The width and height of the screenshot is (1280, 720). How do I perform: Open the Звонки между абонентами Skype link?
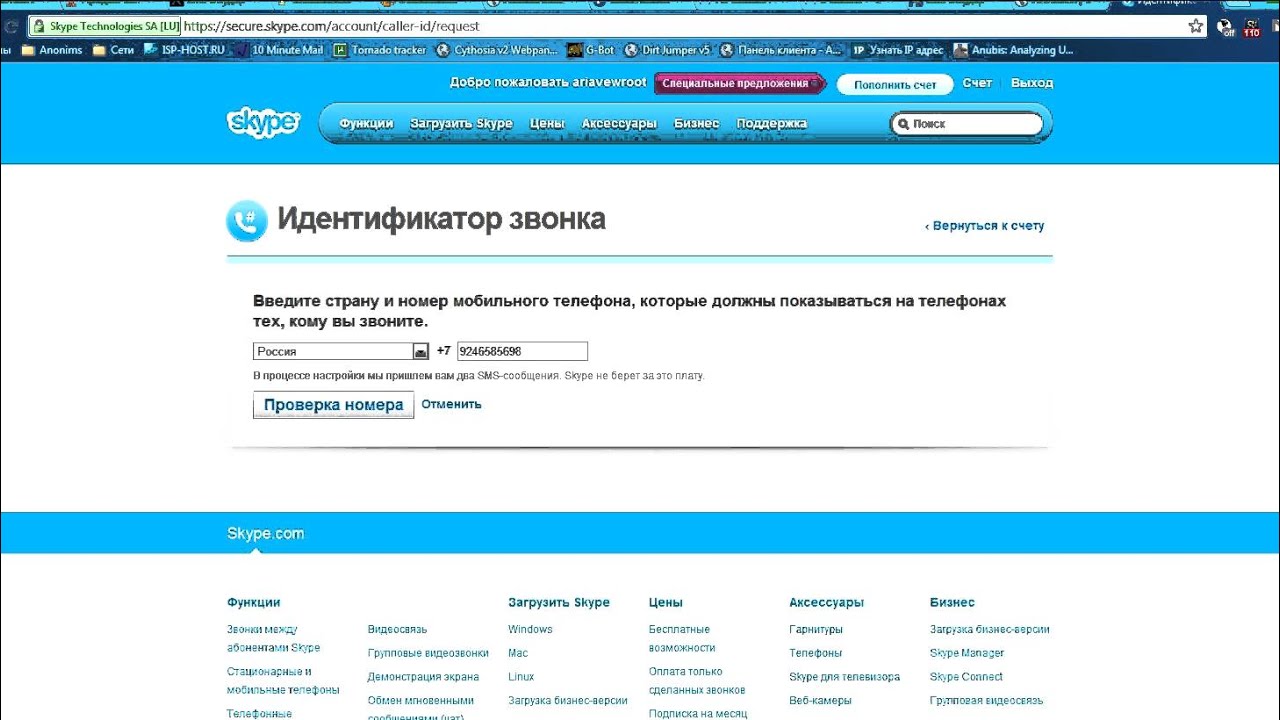click(273, 638)
